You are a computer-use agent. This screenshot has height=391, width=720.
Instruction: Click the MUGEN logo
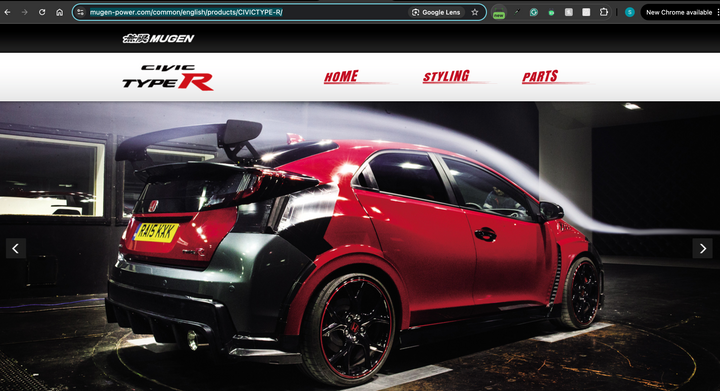(x=158, y=39)
